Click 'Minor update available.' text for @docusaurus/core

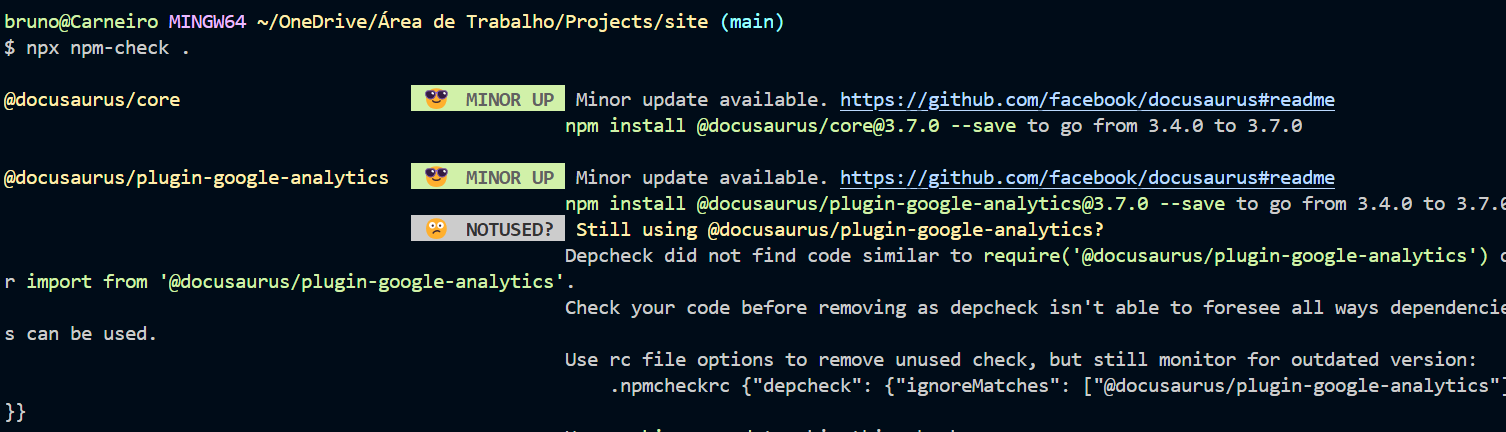[702, 100]
